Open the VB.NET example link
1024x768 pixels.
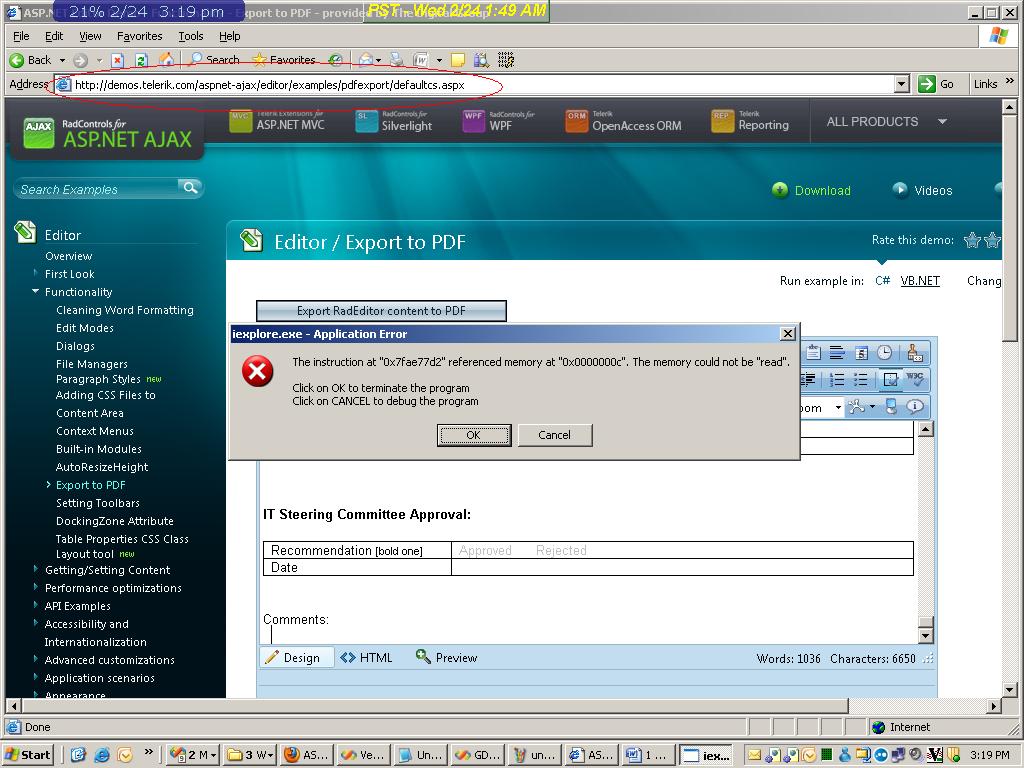920,281
